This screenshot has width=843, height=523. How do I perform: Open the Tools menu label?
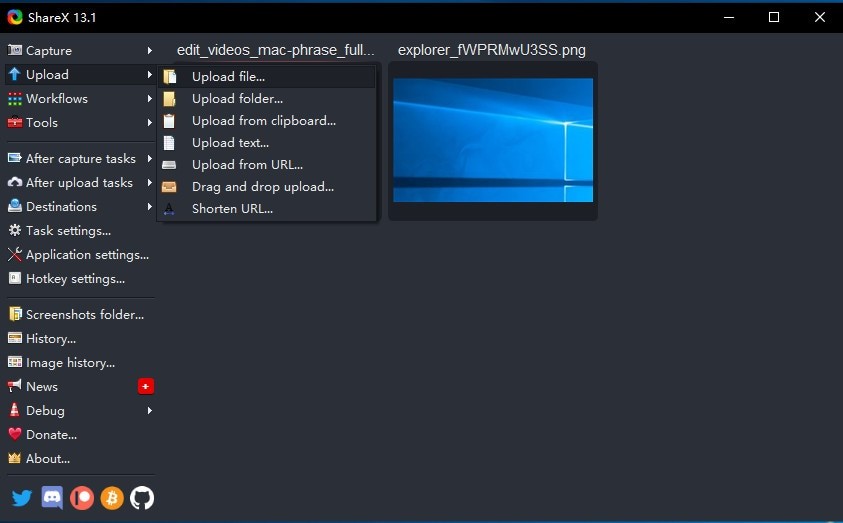42,123
